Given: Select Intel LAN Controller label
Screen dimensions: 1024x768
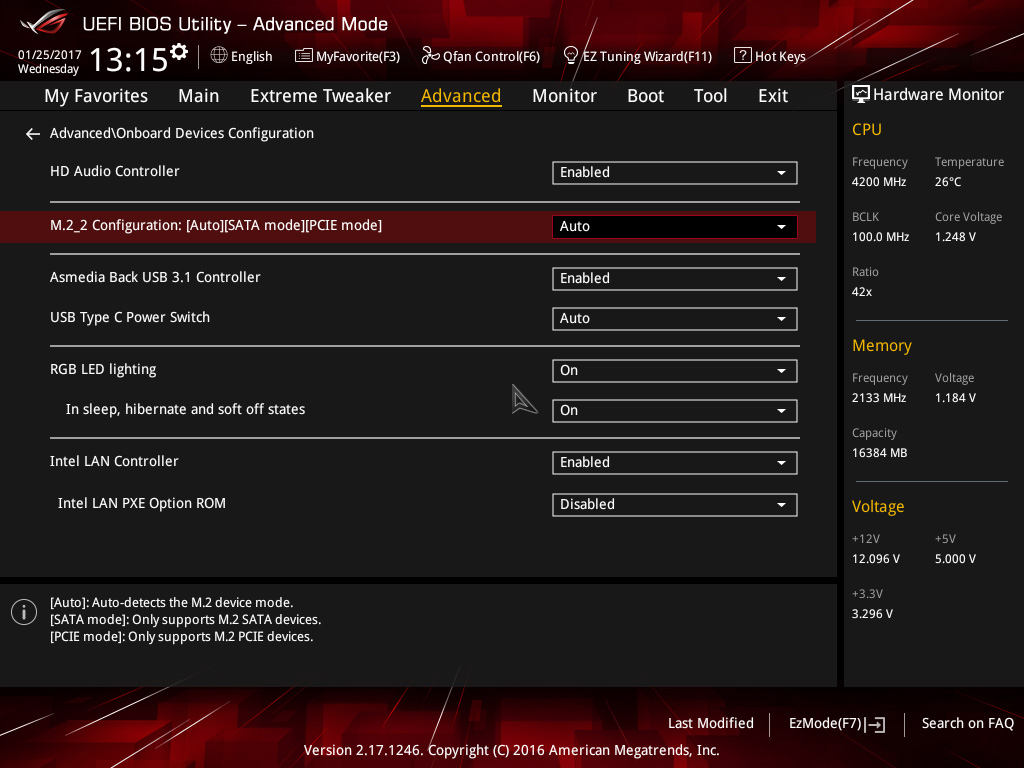Looking at the screenshot, I should [x=114, y=461].
